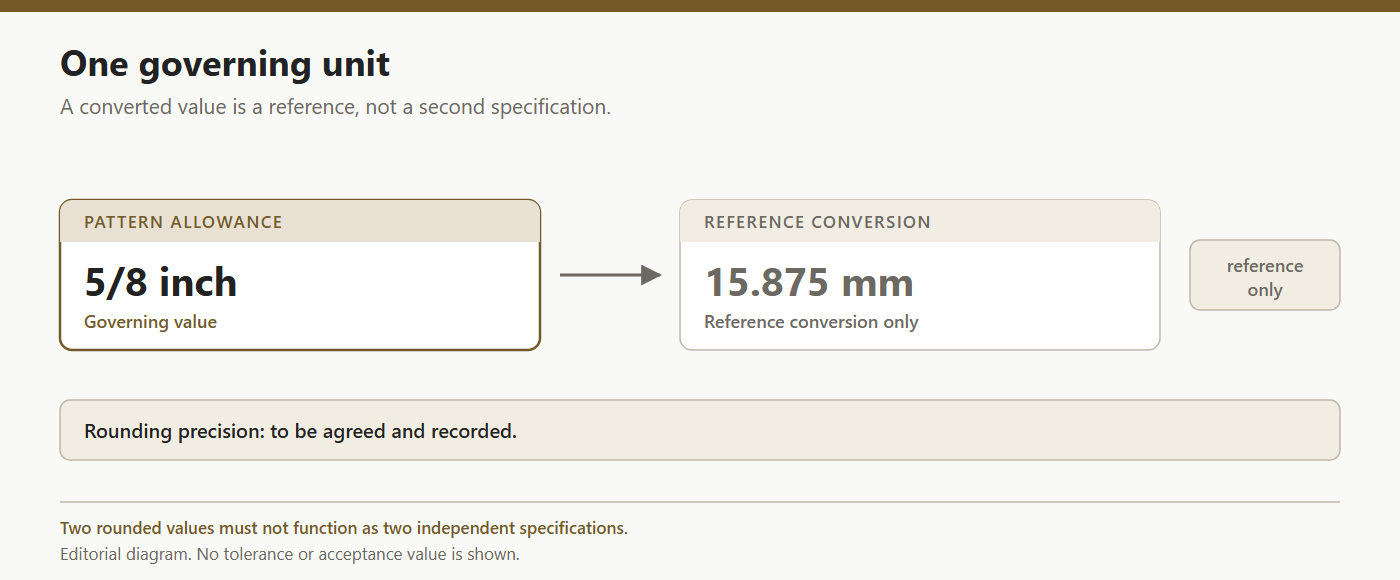
Task: Click the "Reference conversion only" caption
Action: 811,322
